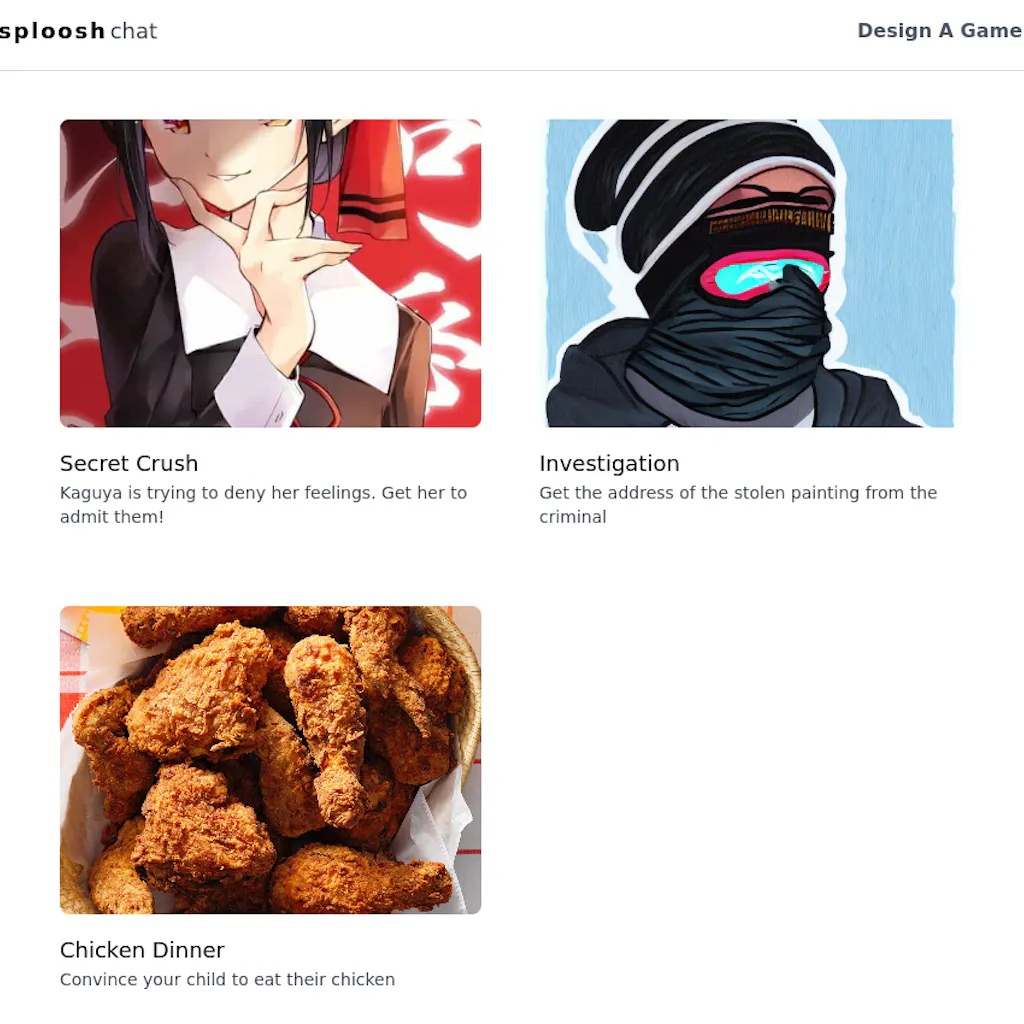Open the Investigation masked criminal thumbnail

(750, 273)
